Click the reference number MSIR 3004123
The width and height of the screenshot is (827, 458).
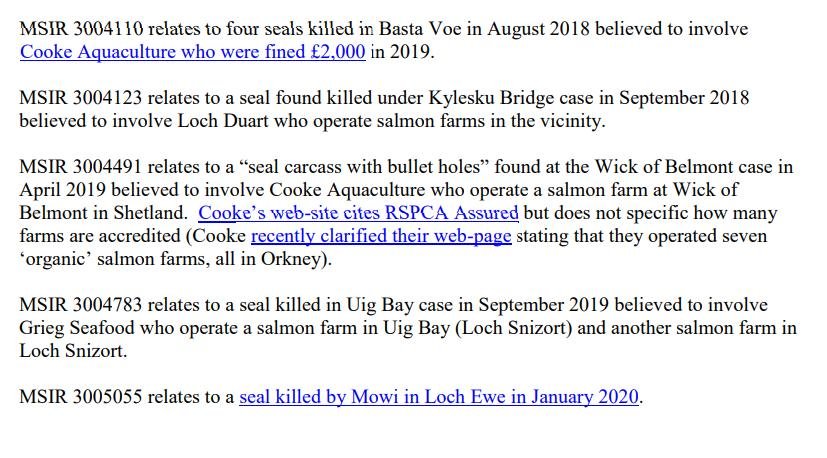coord(83,98)
